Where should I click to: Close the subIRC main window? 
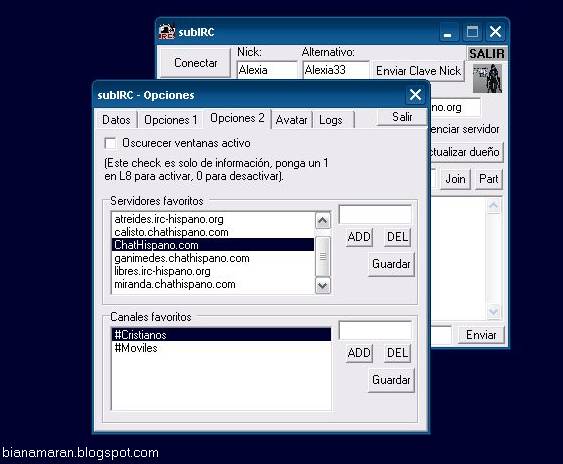coord(495,32)
